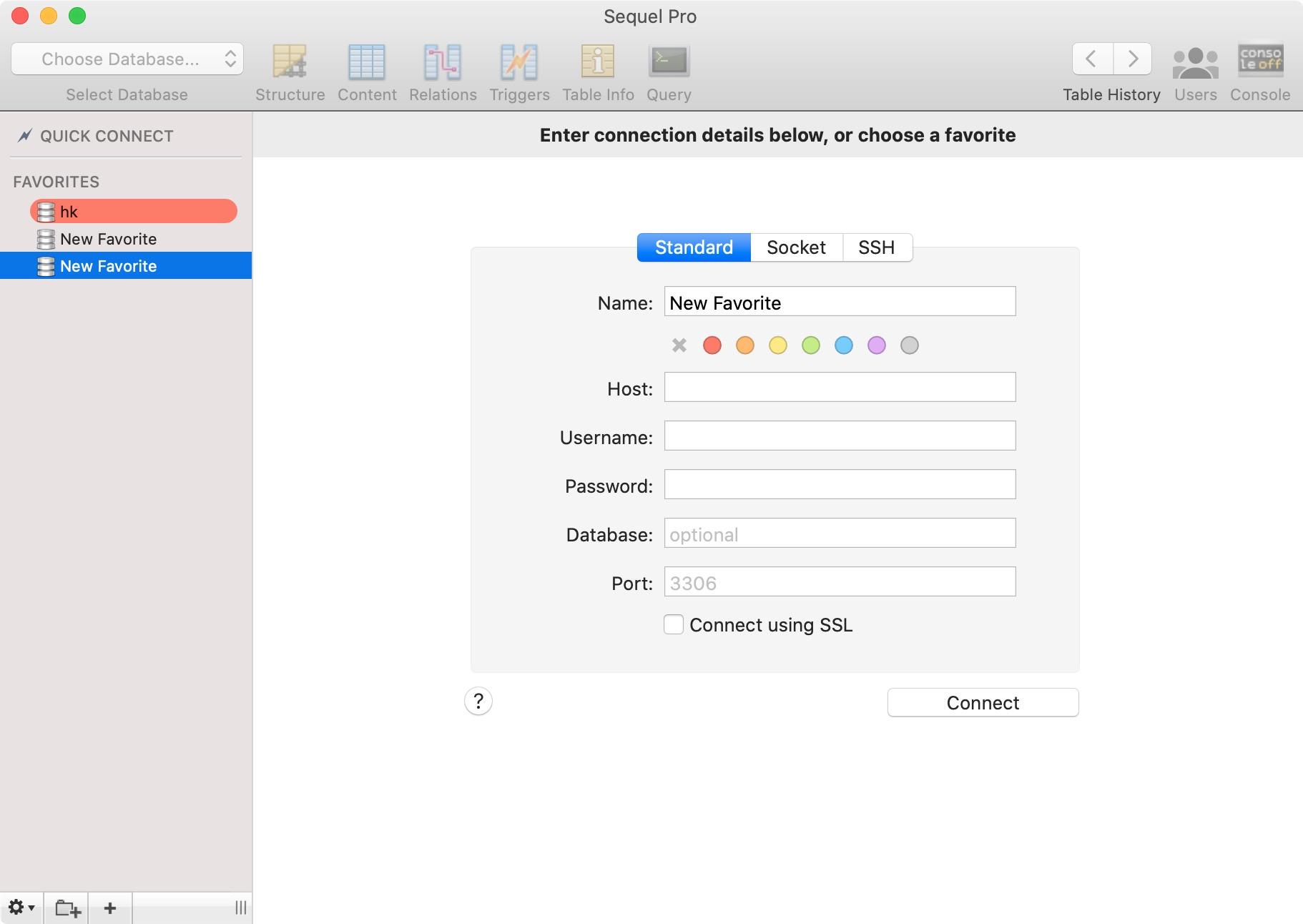Click the Password input field
This screenshot has height=924, width=1303.
click(840, 484)
